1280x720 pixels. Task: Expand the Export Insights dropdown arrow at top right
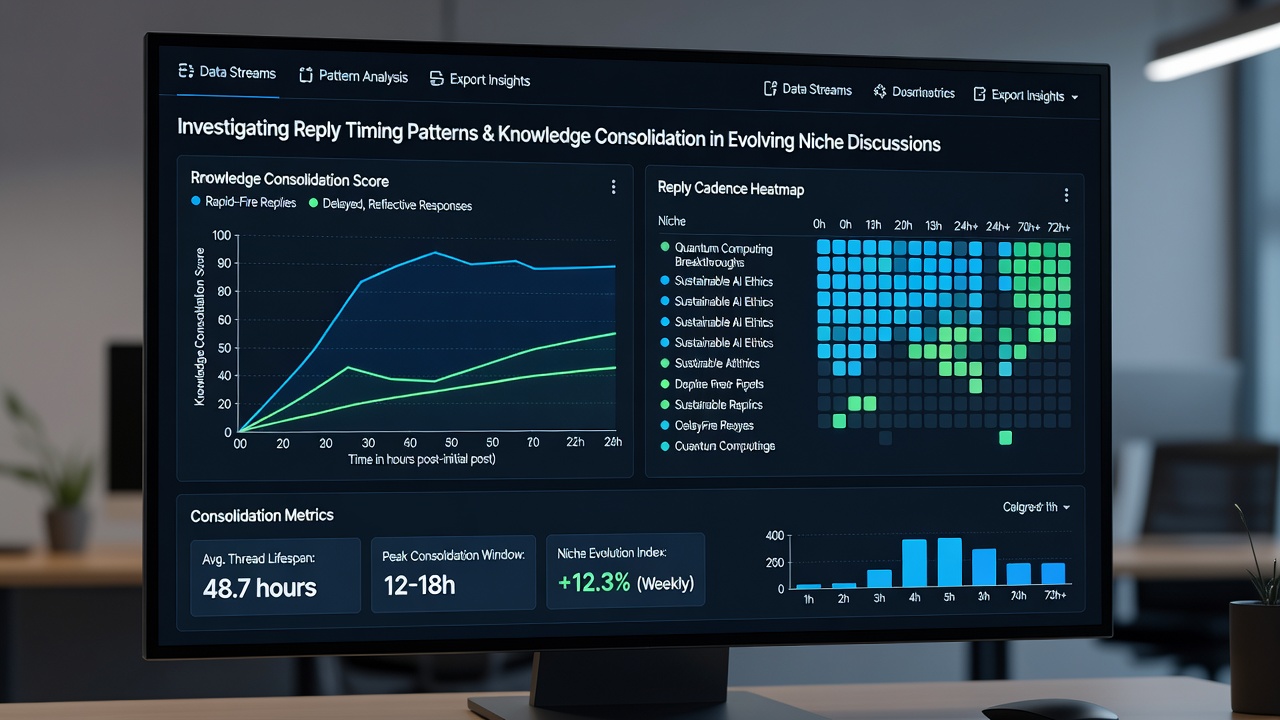coord(1074,98)
